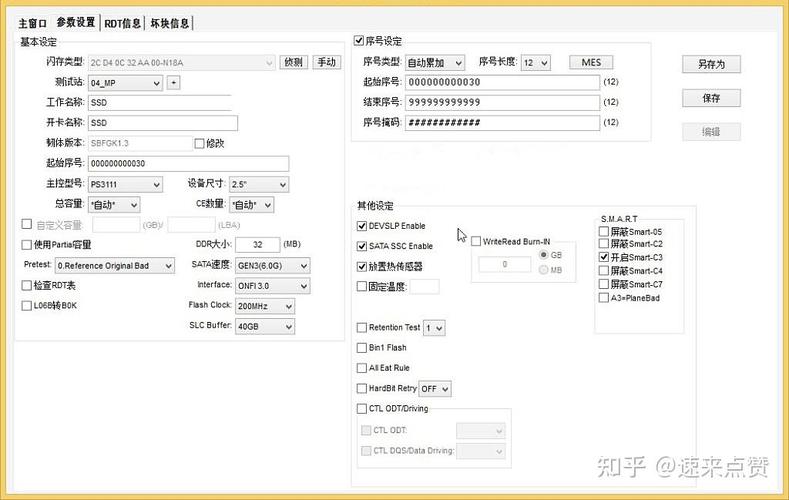Open the Interface ONFI 3.0 dropdown
The width and height of the screenshot is (789, 500).
point(272,286)
